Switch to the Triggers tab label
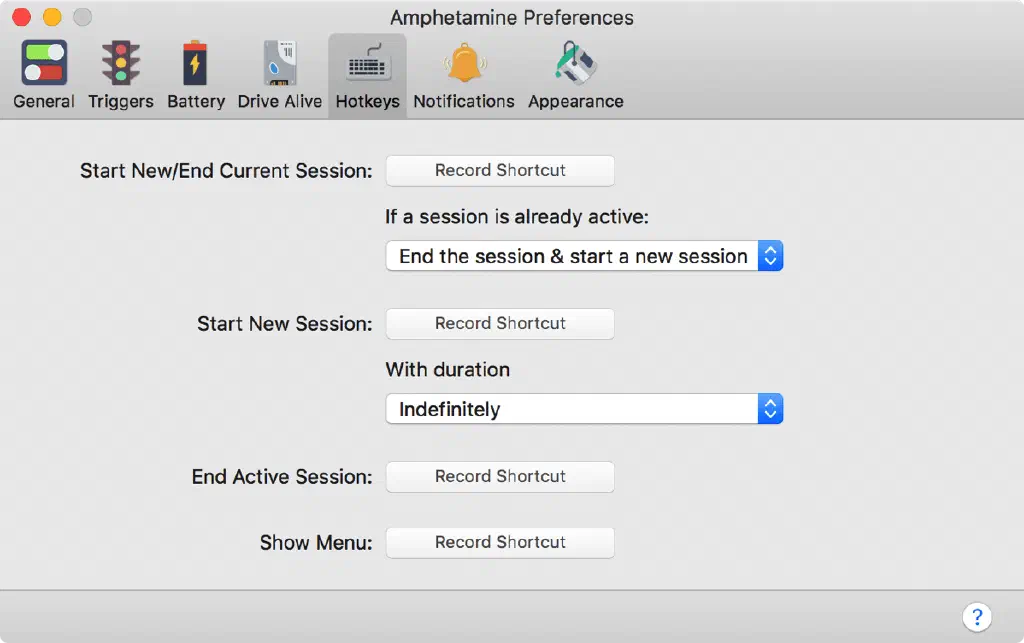 (x=121, y=101)
